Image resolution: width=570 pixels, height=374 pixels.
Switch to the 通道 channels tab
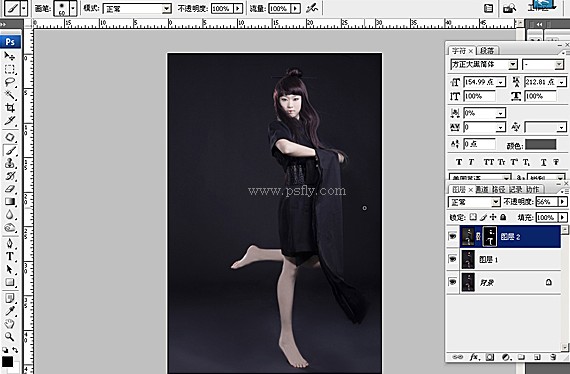(482, 189)
